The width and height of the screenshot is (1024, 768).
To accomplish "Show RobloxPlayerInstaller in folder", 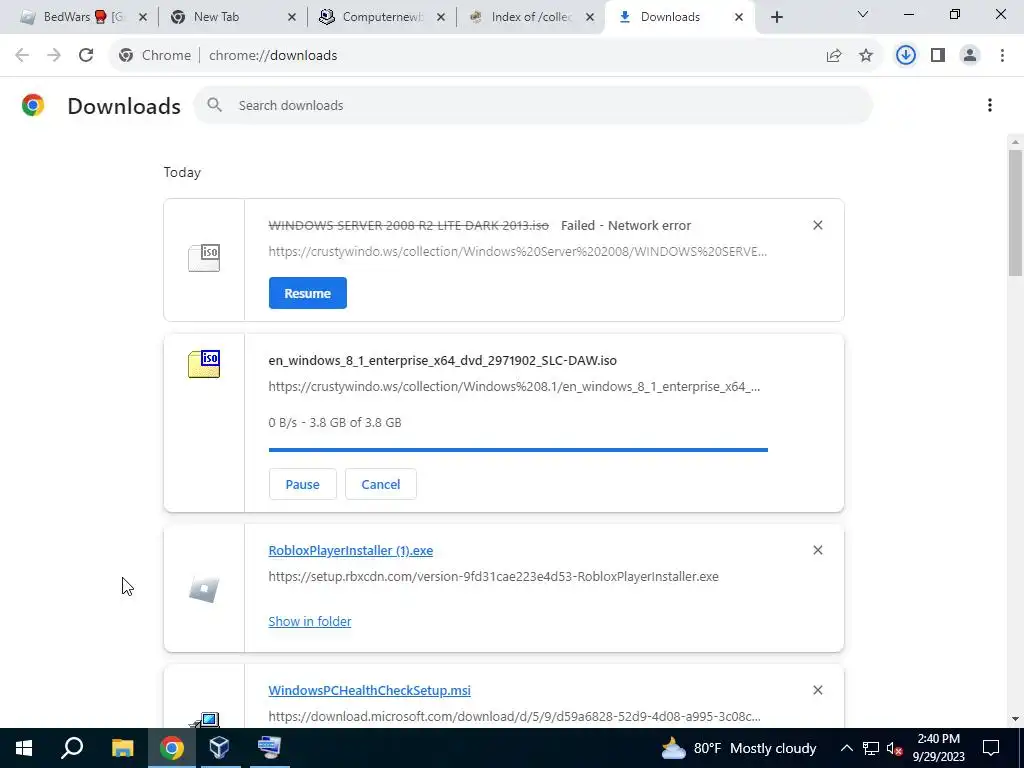I will (x=310, y=622).
